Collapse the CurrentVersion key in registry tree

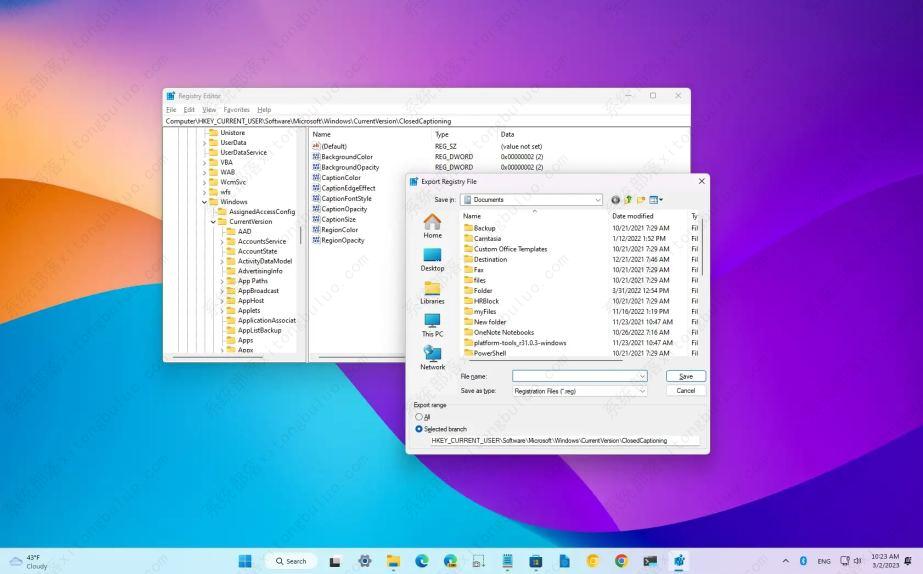pos(213,222)
